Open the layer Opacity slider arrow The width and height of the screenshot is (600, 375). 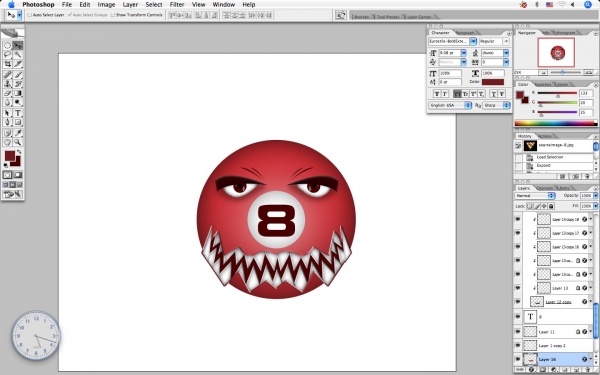coord(595,196)
